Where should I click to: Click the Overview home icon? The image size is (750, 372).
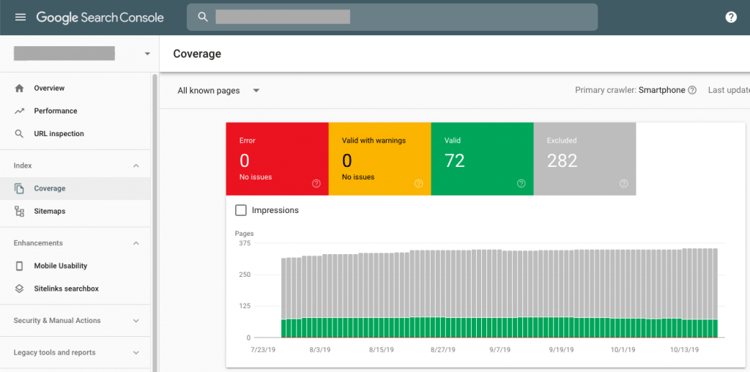tap(19, 88)
